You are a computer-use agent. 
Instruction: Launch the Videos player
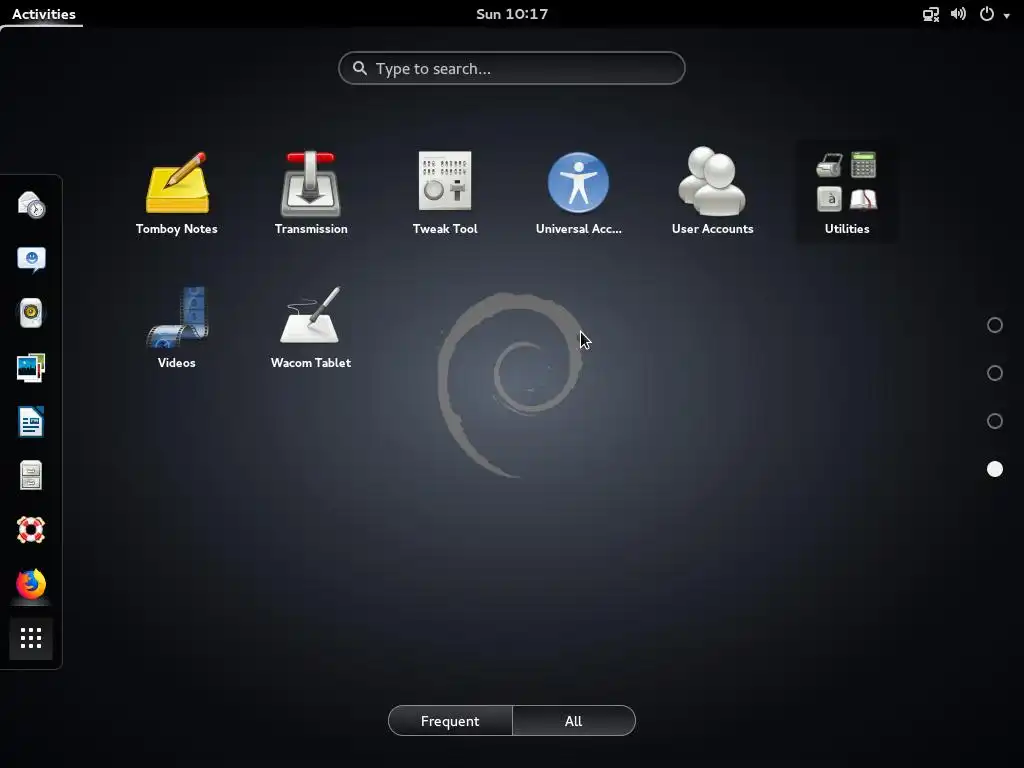coord(177,317)
